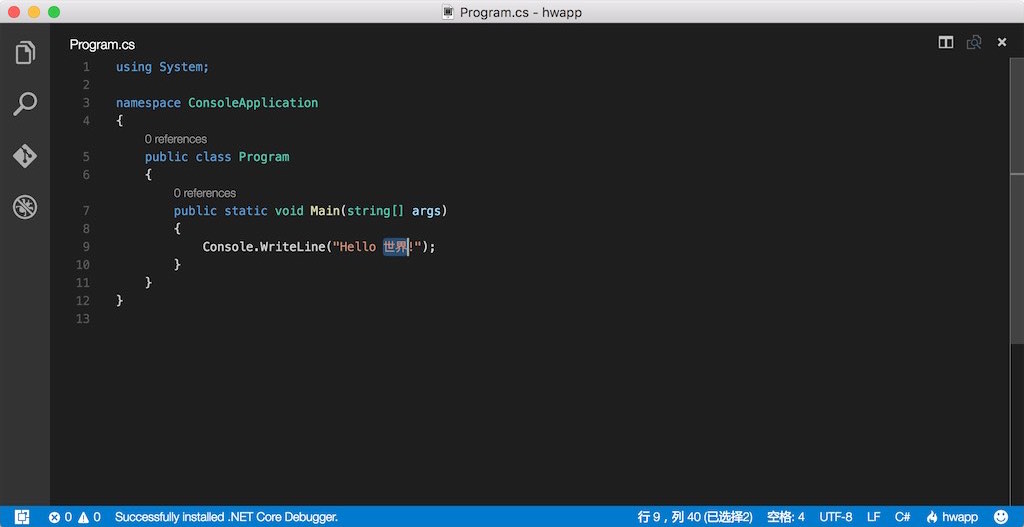The image size is (1024, 527).
Task: Click 'Console.WriteLine' call on line 9
Action: click(264, 247)
